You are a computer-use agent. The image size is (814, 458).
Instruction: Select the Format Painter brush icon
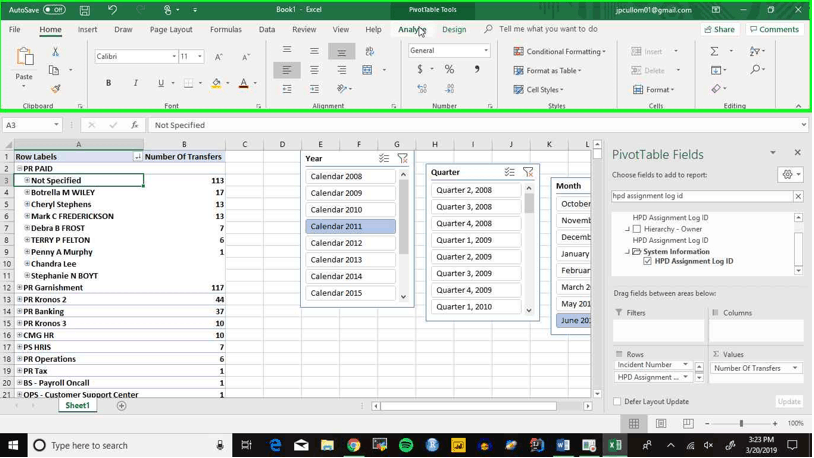[x=55, y=89]
